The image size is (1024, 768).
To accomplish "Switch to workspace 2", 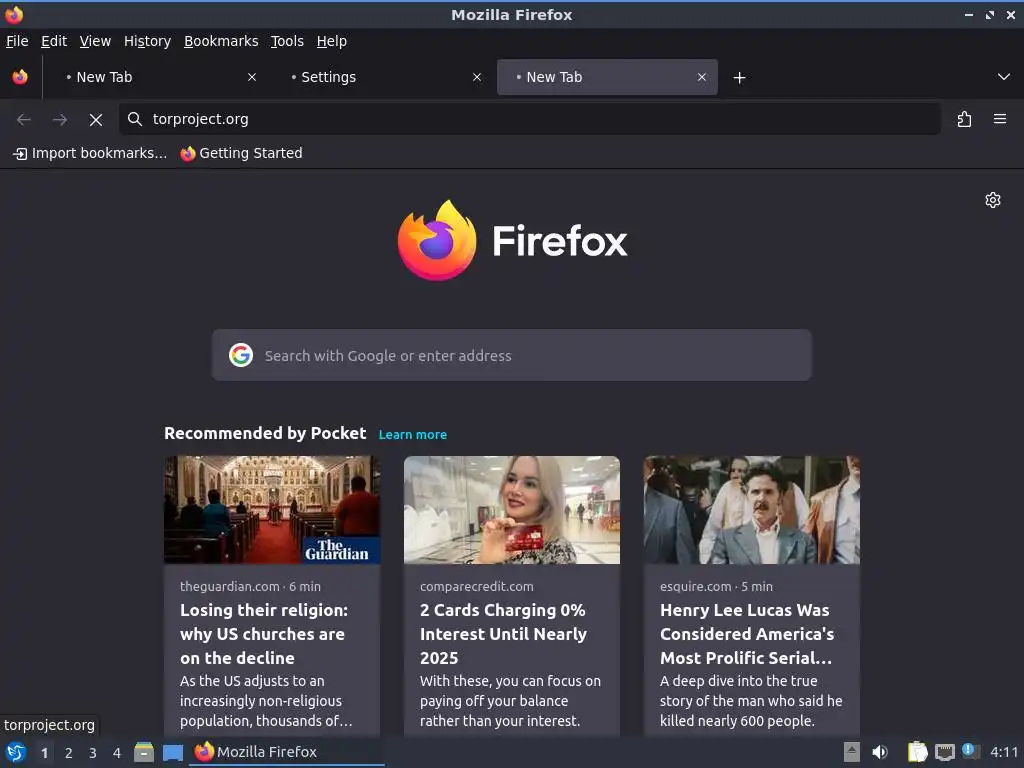I will tap(69, 753).
